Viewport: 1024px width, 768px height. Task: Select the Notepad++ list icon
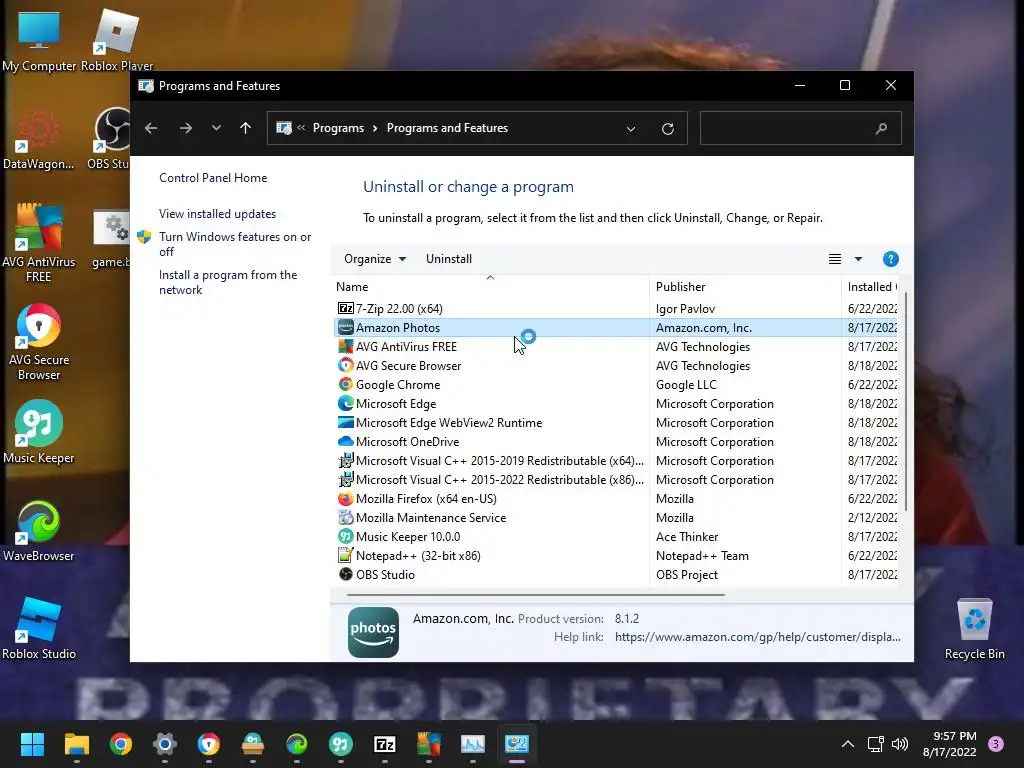point(345,555)
